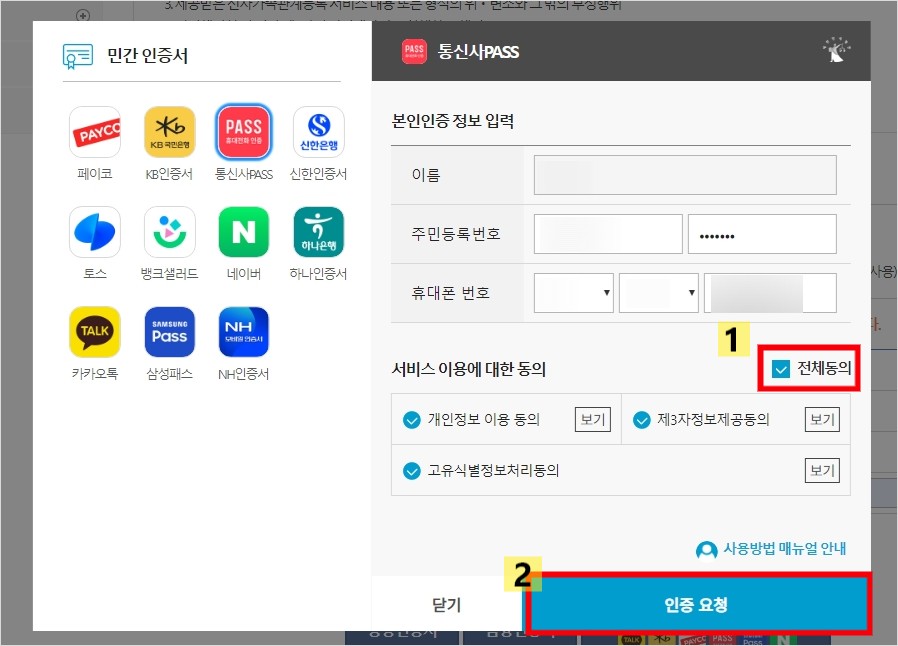Click the 네이버 label
898x646 pixels.
(244, 274)
